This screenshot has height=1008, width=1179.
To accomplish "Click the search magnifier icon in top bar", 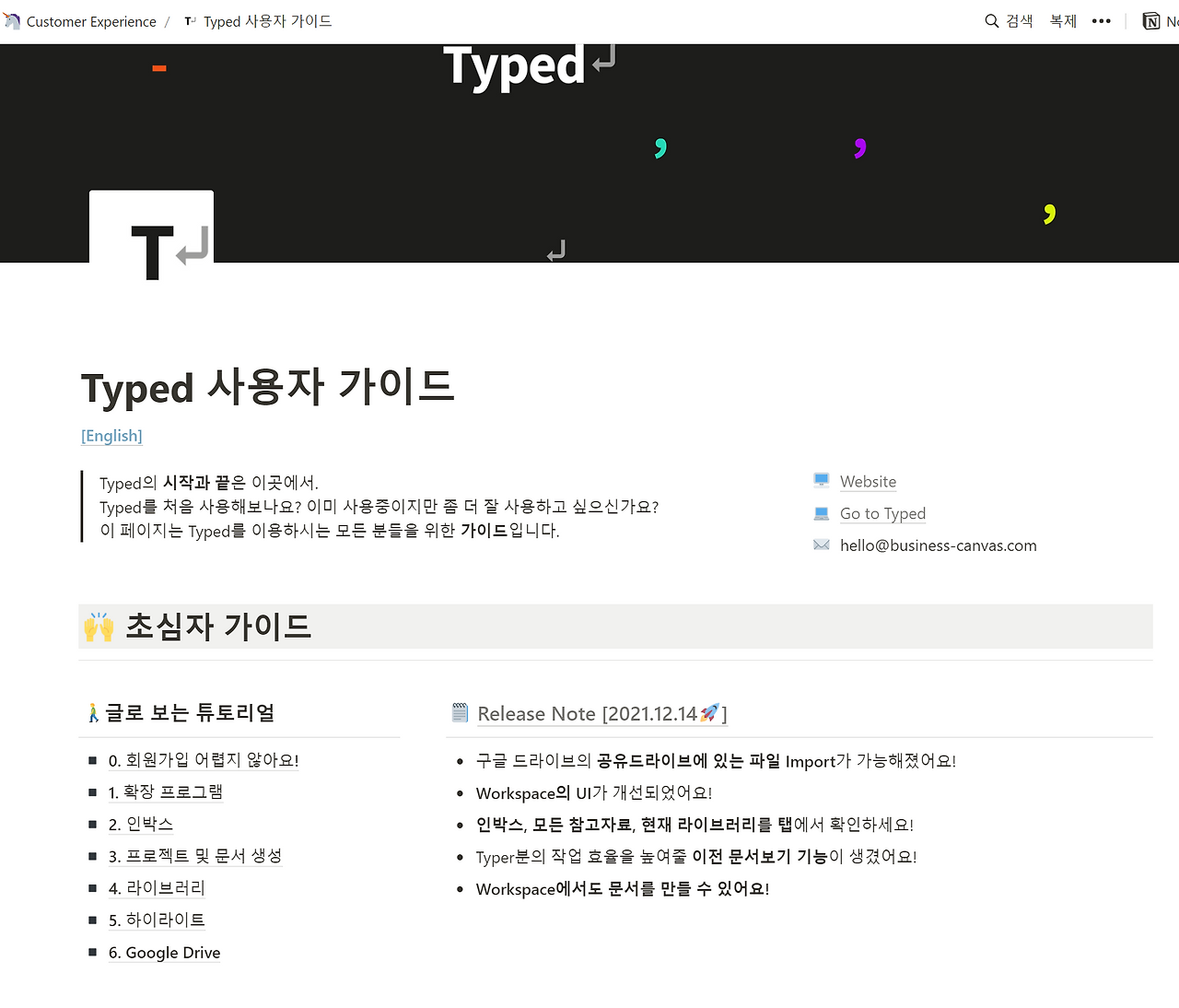I will point(992,20).
